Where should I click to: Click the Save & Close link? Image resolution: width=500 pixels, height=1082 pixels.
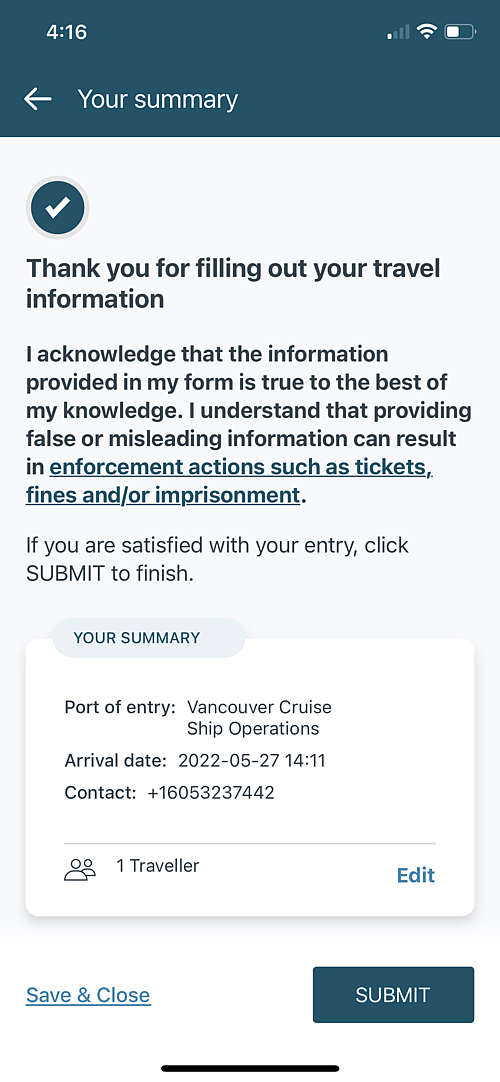click(88, 995)
